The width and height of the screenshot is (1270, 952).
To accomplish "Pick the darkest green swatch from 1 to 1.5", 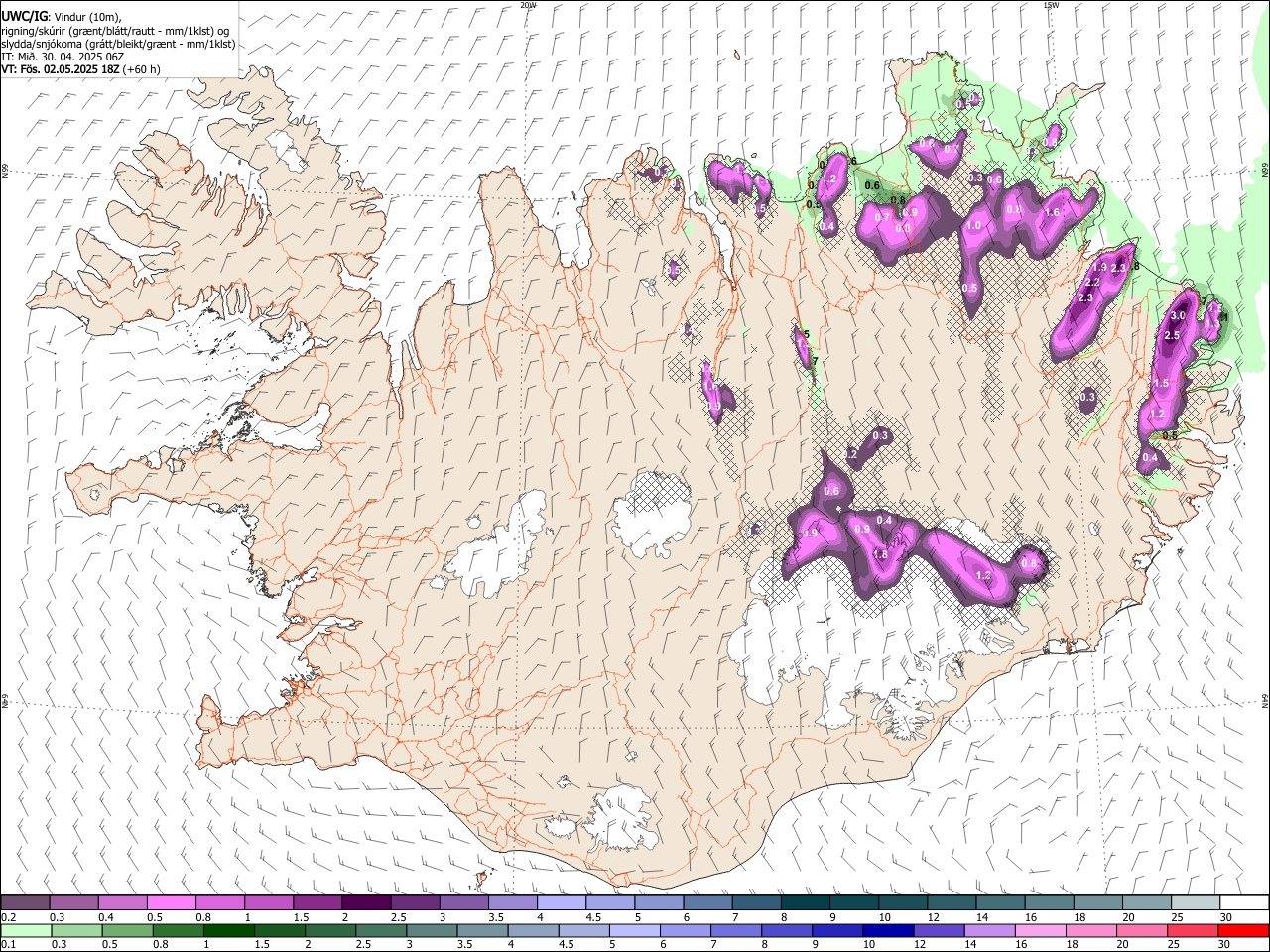I will [228, 930].
